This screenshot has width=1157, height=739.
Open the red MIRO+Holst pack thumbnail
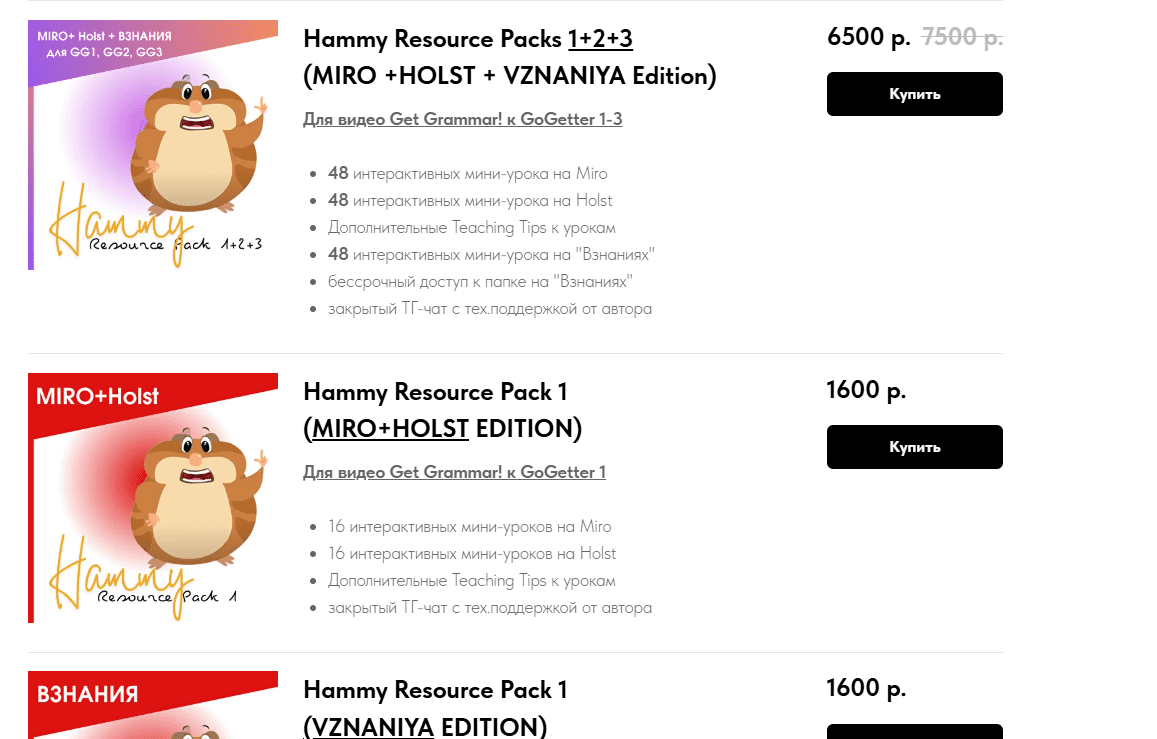(153, 498)
